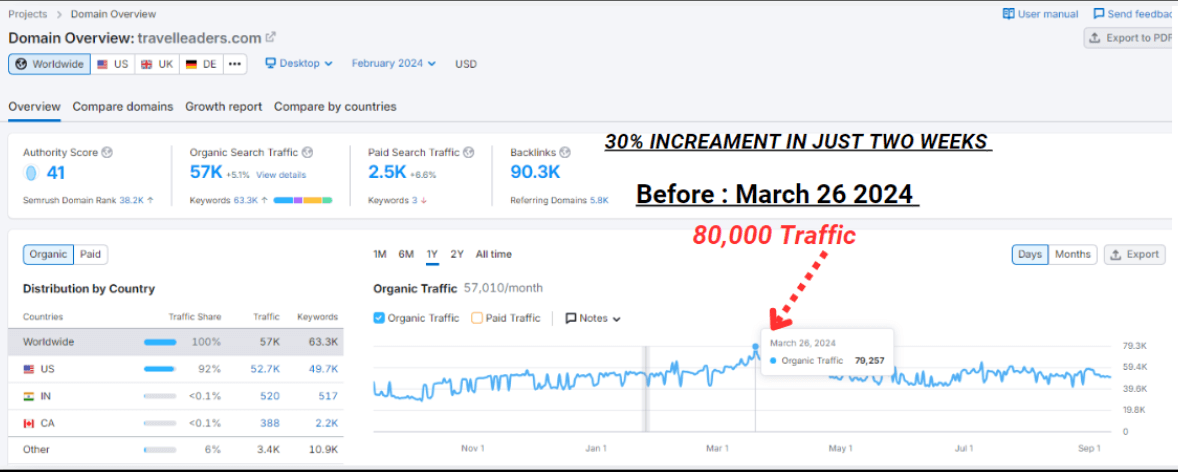Click the external link icon beside travelleaders.com

pyautogui.click(x=270, y=37)
